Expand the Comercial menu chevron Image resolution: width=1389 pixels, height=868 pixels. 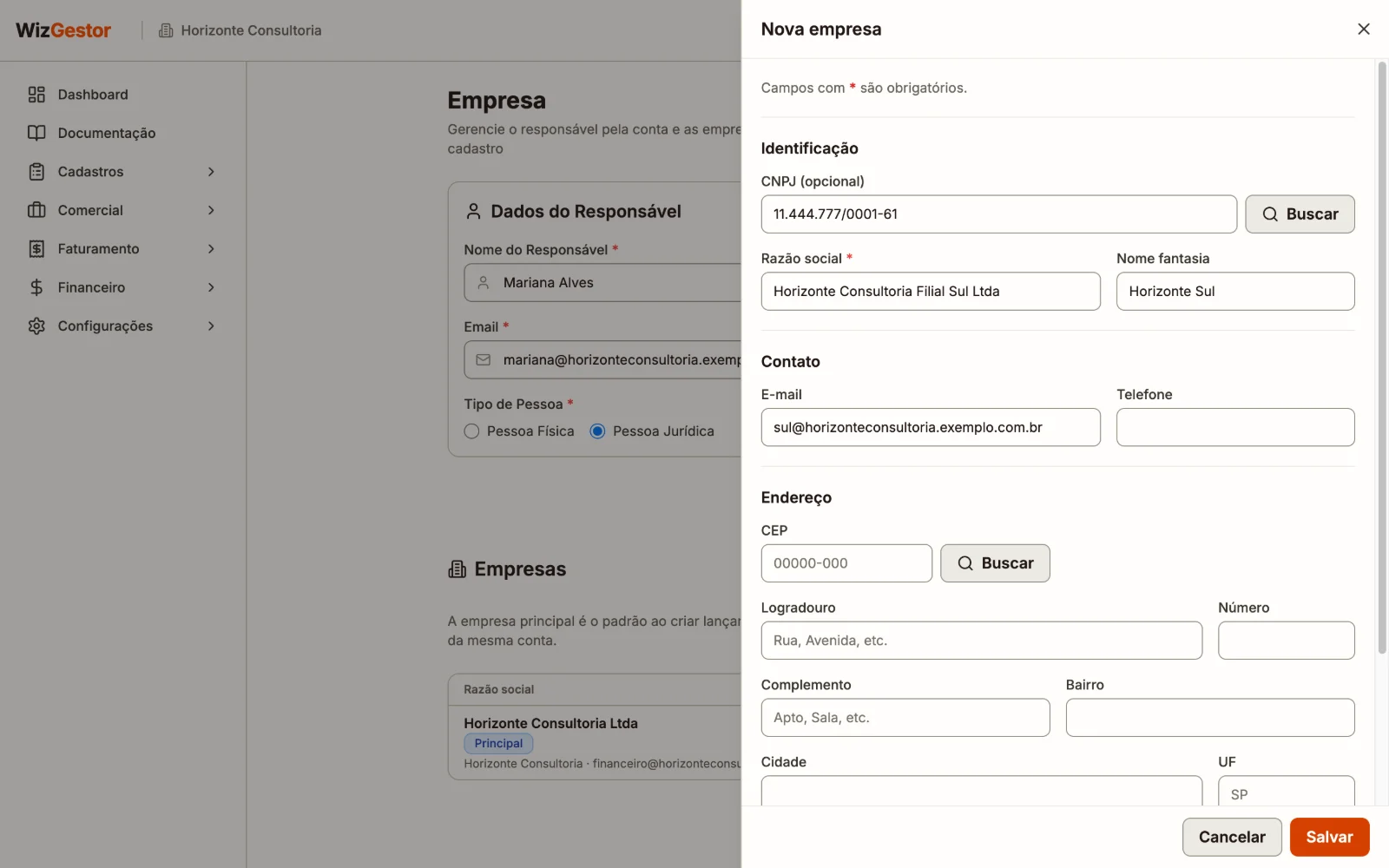pos(211,210)
